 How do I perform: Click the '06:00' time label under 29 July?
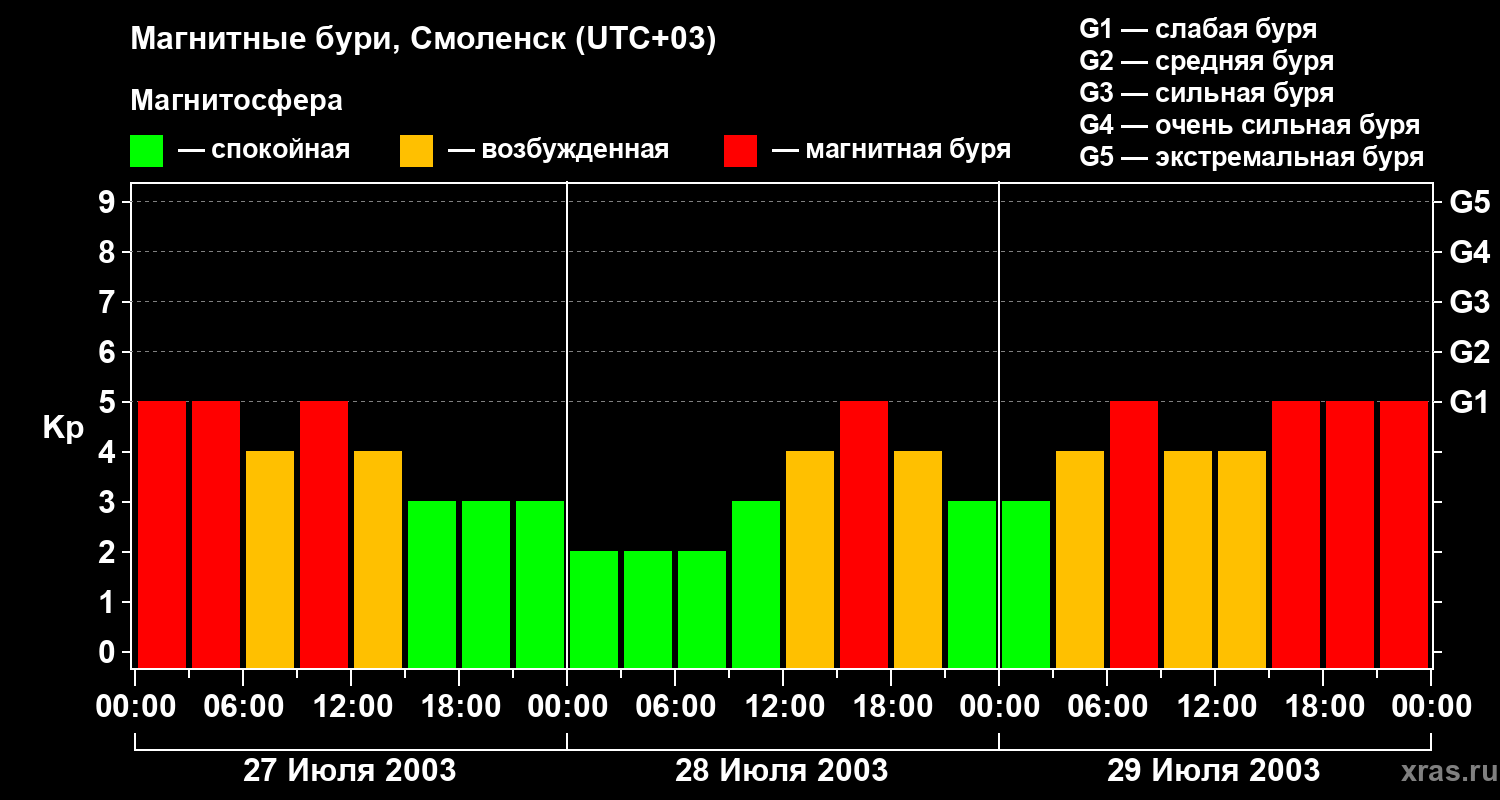1107,707
